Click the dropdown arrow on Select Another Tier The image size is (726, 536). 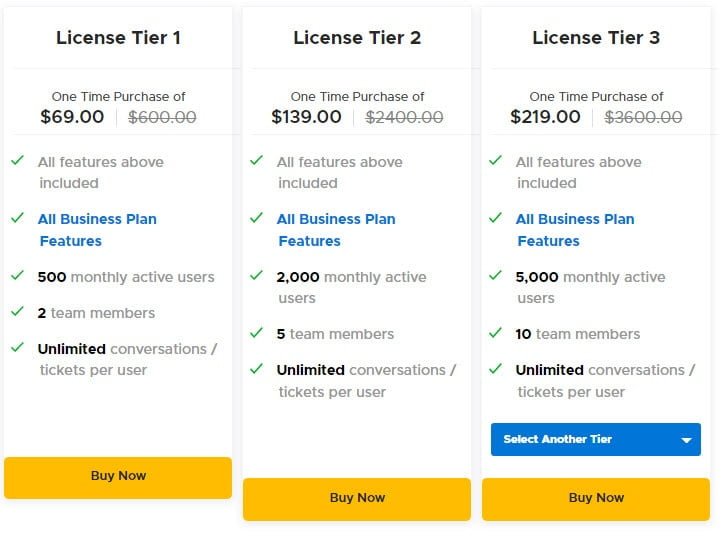coord(686,440)
